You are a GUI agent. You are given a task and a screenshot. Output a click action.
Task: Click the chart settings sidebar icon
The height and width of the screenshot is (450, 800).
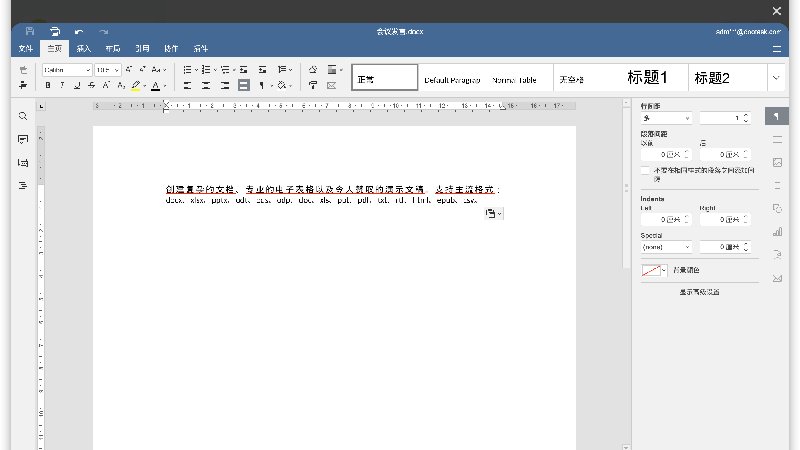coord(777,232)
